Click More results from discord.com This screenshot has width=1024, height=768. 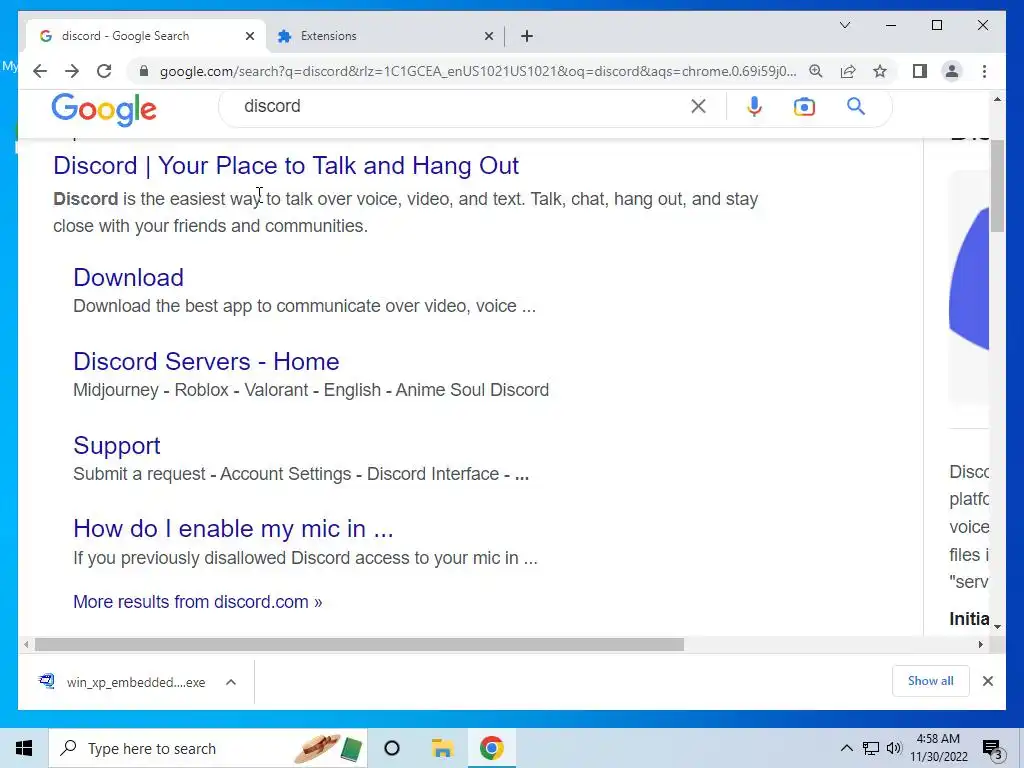coord(198,601)
